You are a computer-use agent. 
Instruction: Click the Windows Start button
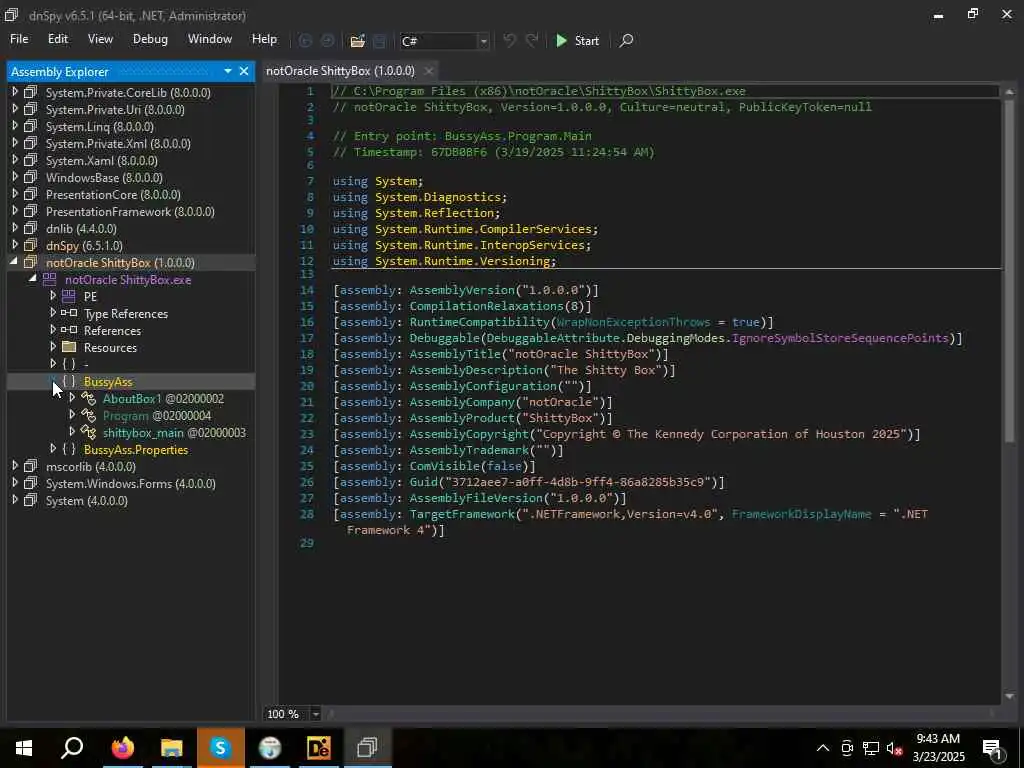(x=24, y=747)
